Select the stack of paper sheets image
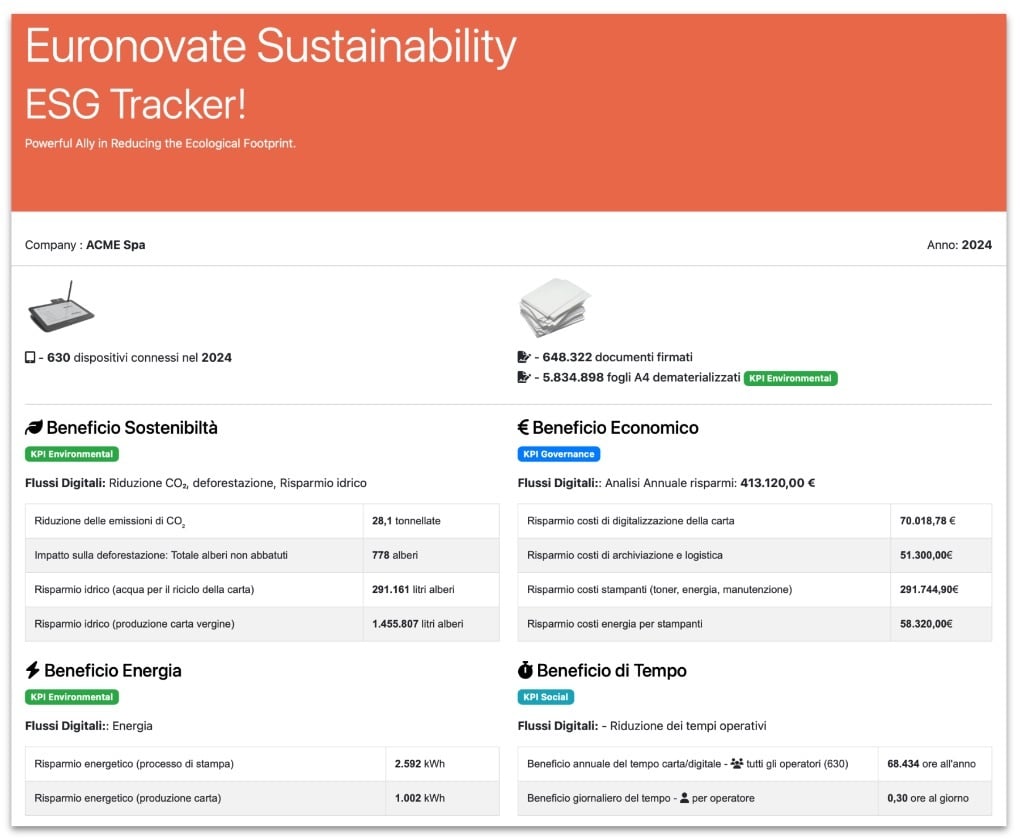Screen dimensions: 1024x839 pyautogui.click(x=555, y=308)
